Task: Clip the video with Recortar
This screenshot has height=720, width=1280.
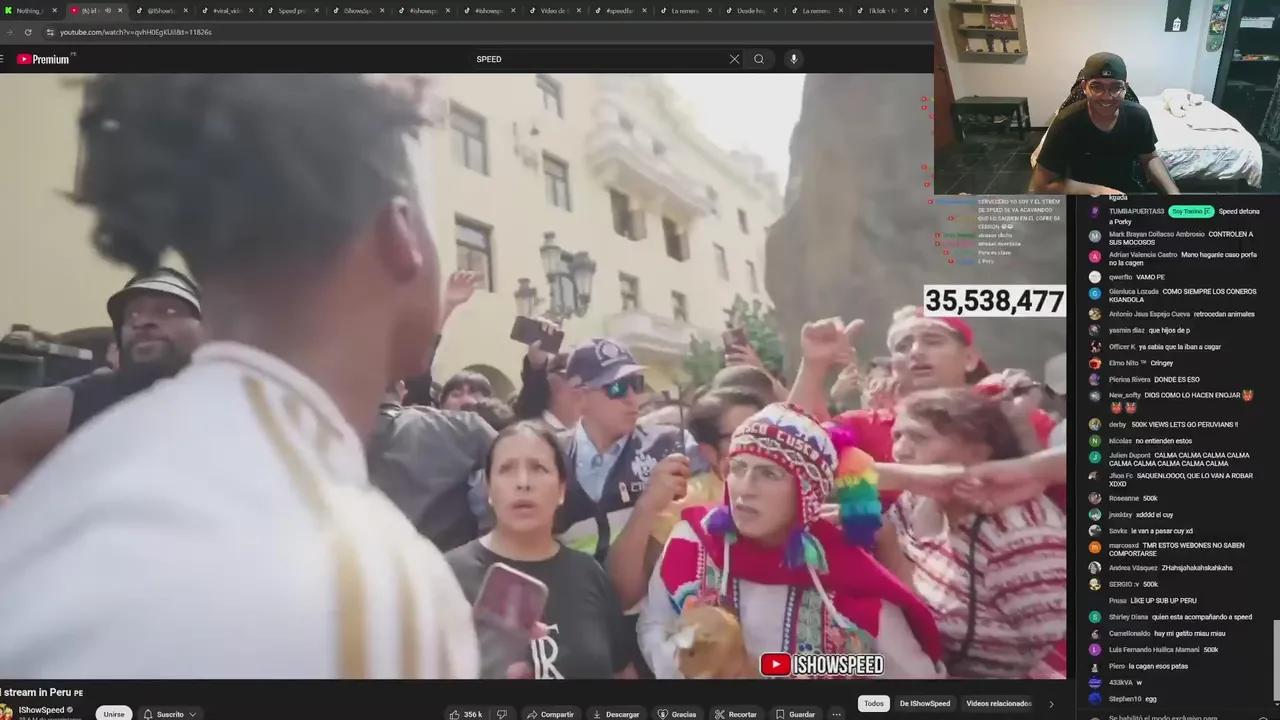Action: point(736,714)
